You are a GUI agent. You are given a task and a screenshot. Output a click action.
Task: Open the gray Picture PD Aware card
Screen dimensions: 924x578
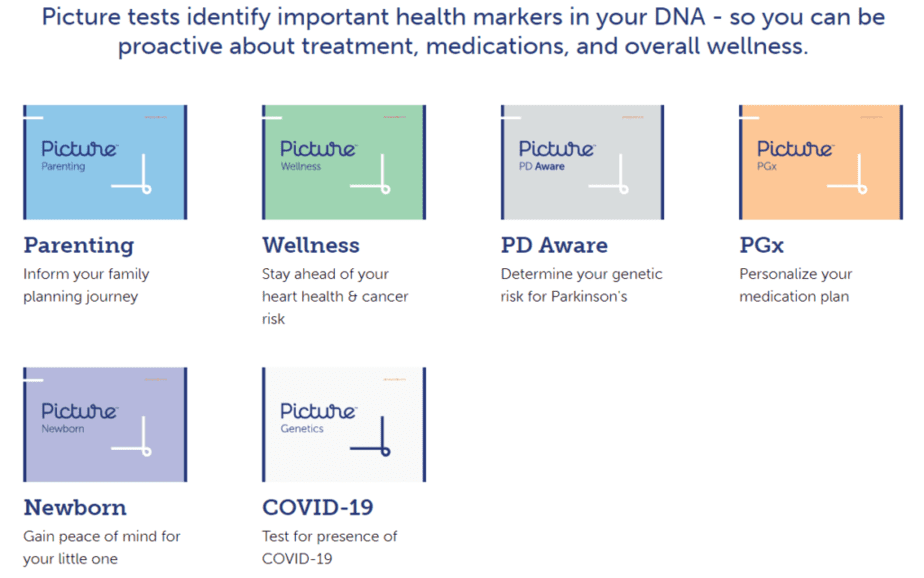click(582, 162)
